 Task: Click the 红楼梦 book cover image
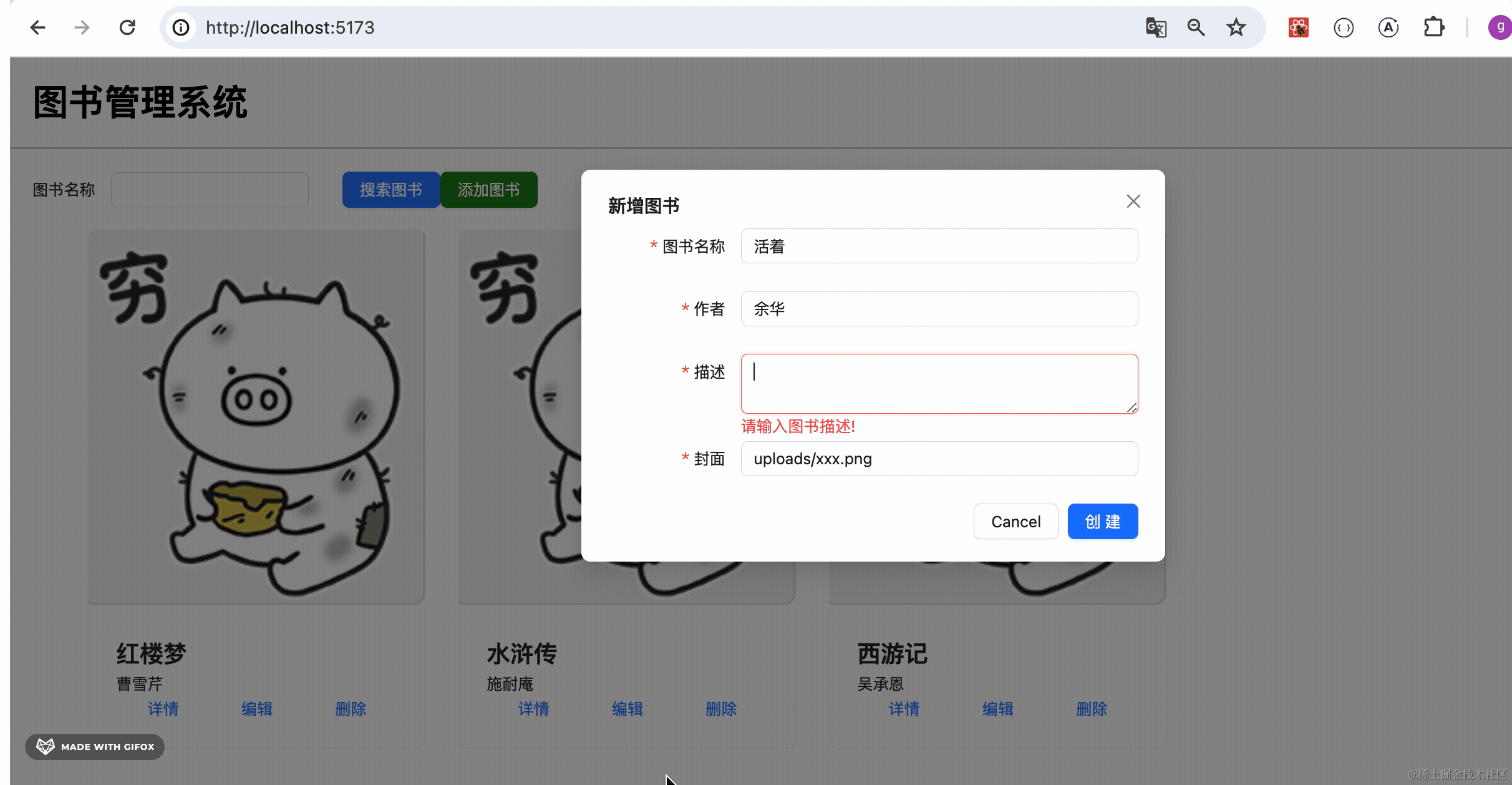pyautogui.click(x=256, y=417)
